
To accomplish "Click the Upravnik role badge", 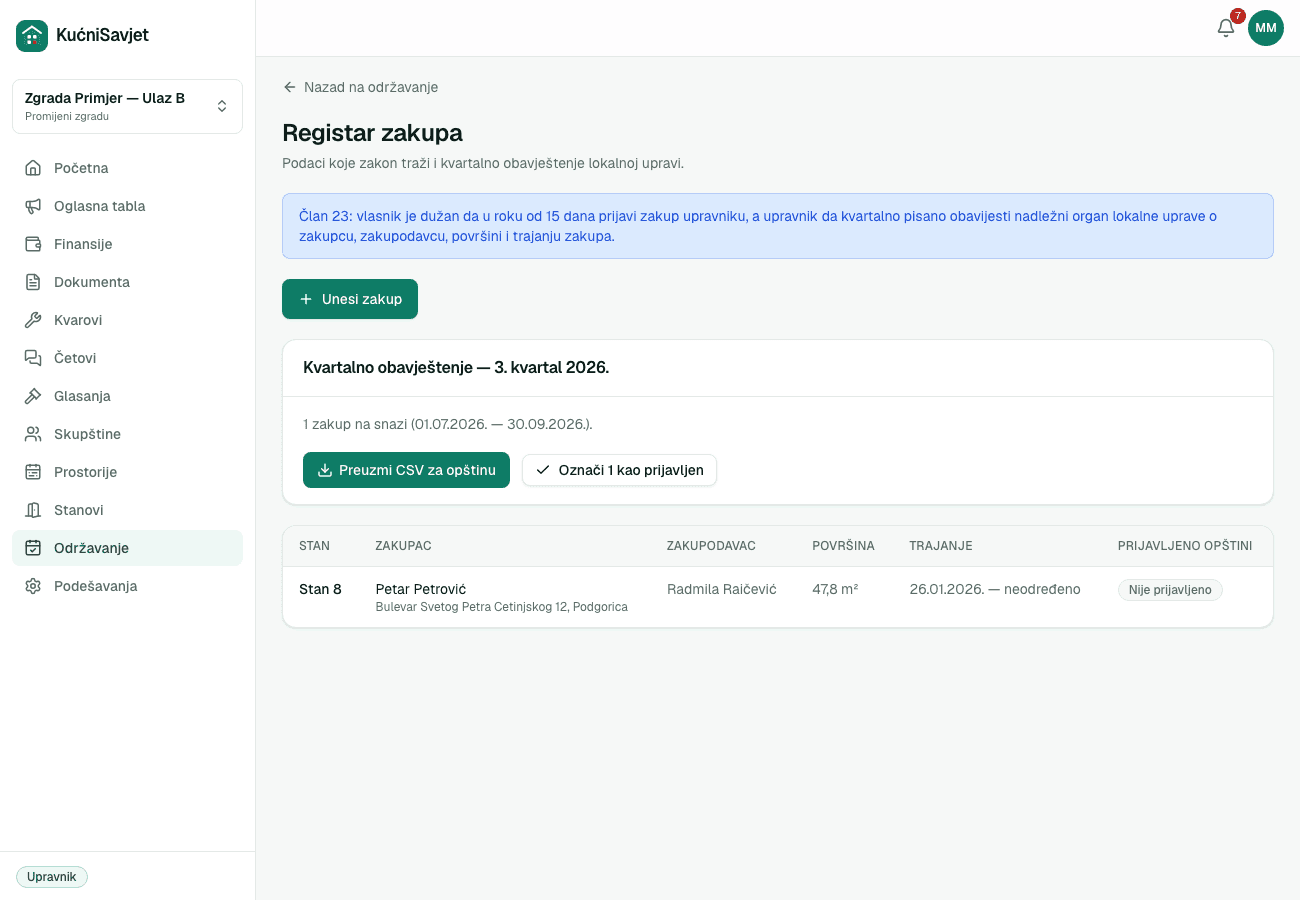I will click(x=52, y=877).
